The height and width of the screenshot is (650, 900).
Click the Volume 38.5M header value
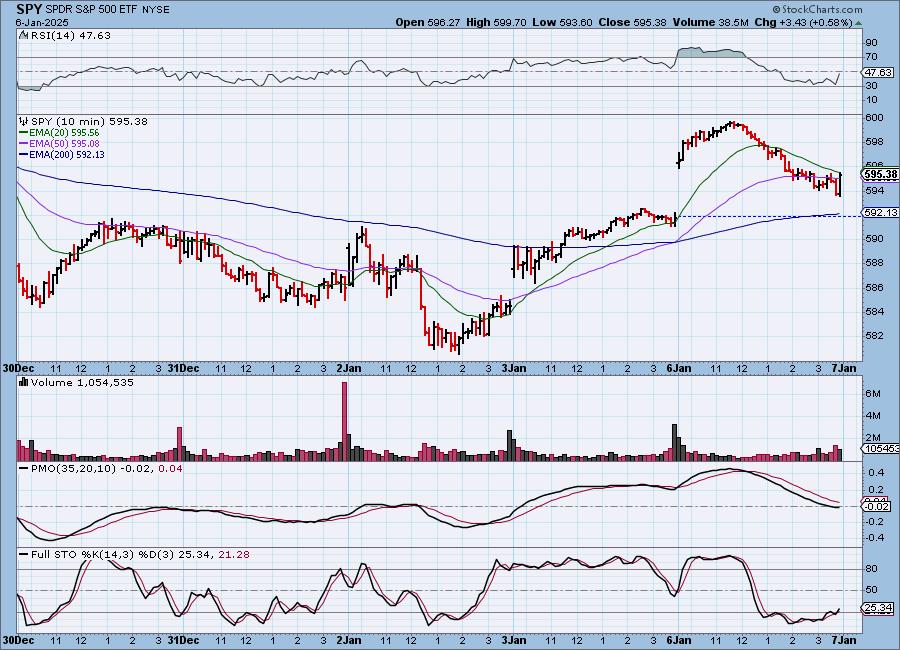(x=710, y=22)
